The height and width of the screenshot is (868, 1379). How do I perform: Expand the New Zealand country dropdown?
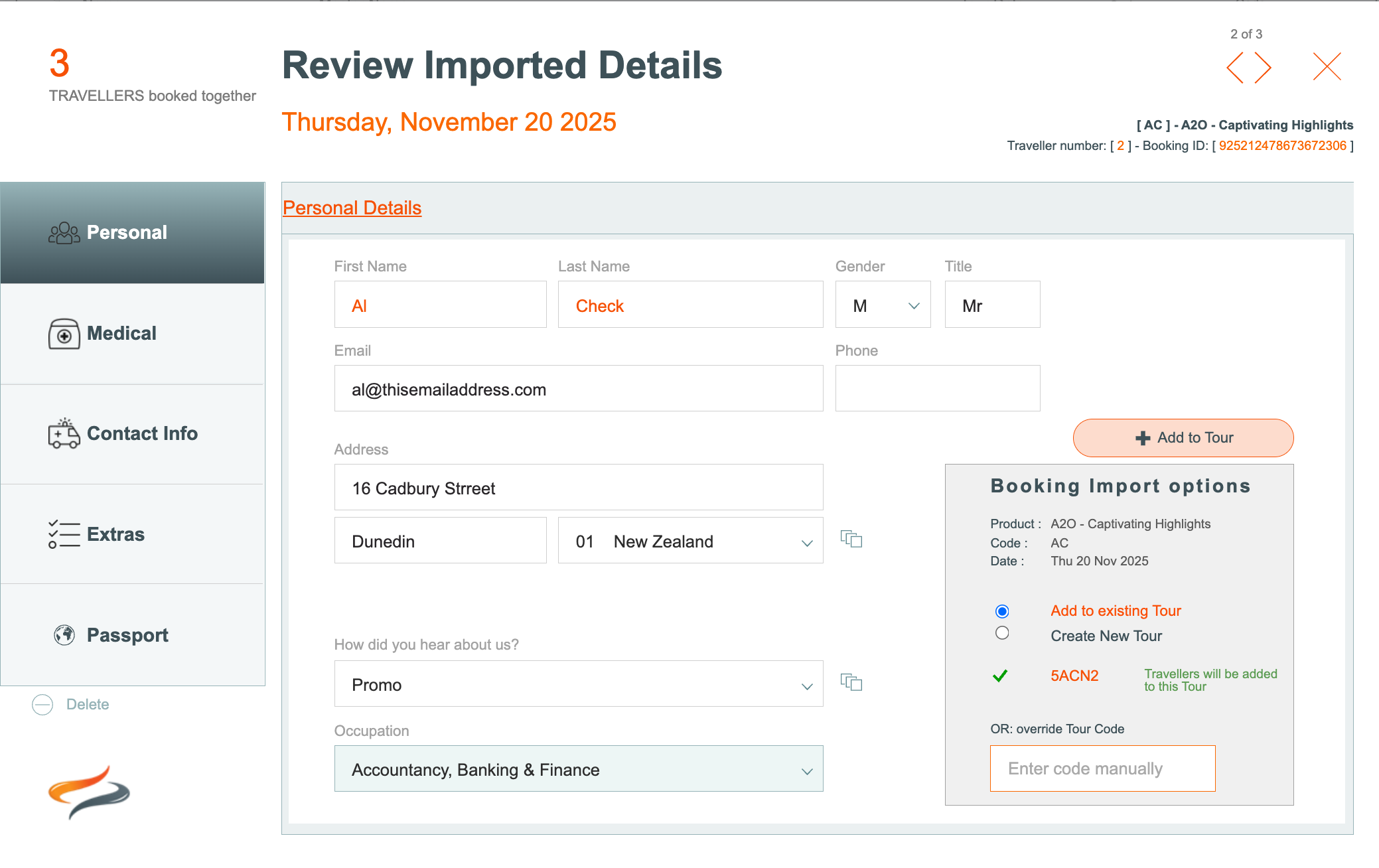tap(691, 542)
